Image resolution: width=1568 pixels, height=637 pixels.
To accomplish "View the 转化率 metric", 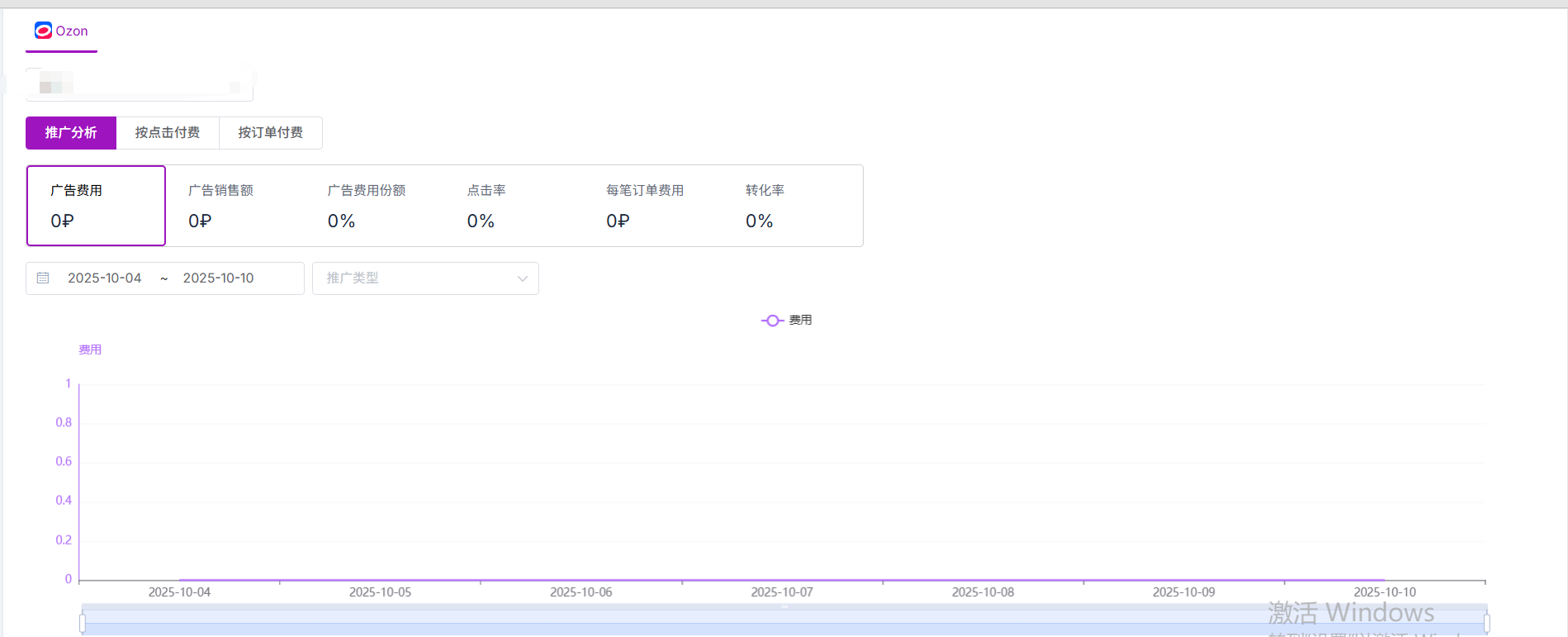I will tap(792, 206).
